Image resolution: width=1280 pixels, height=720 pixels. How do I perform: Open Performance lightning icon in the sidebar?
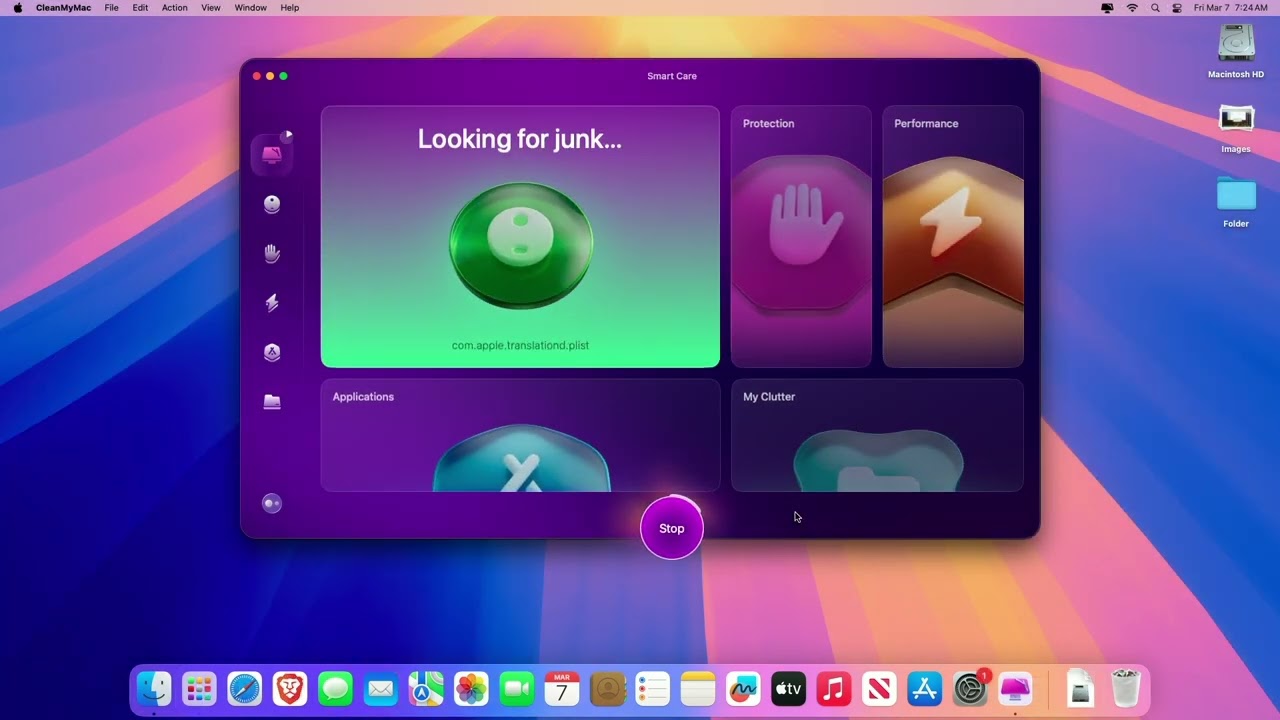click(x=272, y=303)
